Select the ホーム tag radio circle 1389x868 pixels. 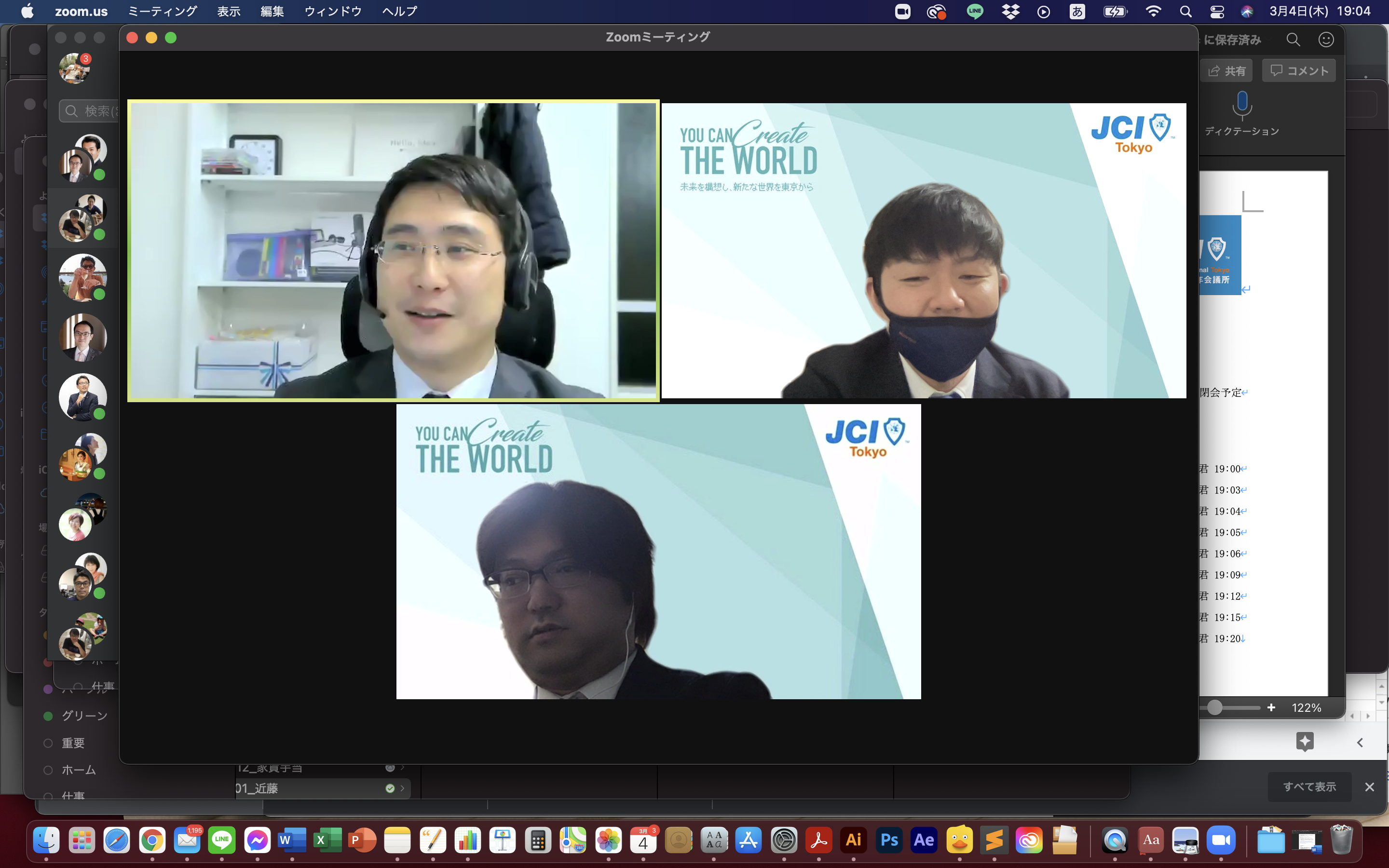pyautogui.click(x=49, y=770)
